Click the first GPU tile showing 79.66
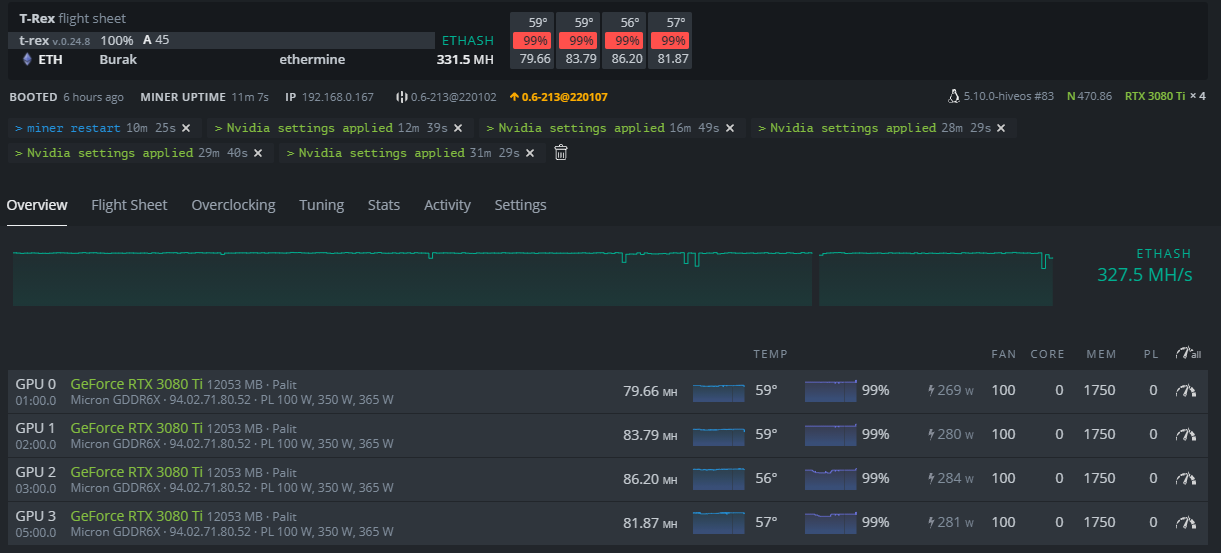1221x553 pixels. [x=530, y=40]
